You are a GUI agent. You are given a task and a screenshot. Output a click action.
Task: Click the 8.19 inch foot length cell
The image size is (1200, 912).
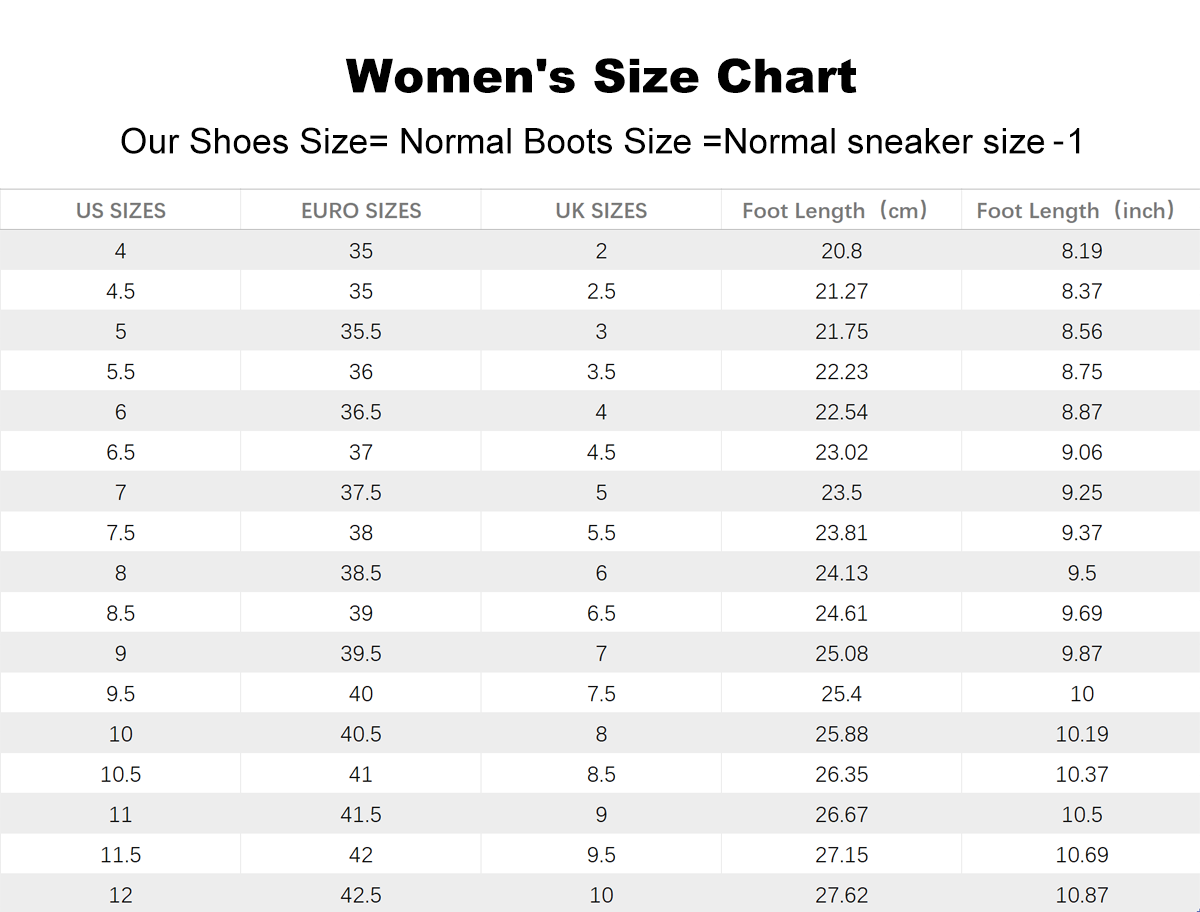(1082, 251)
